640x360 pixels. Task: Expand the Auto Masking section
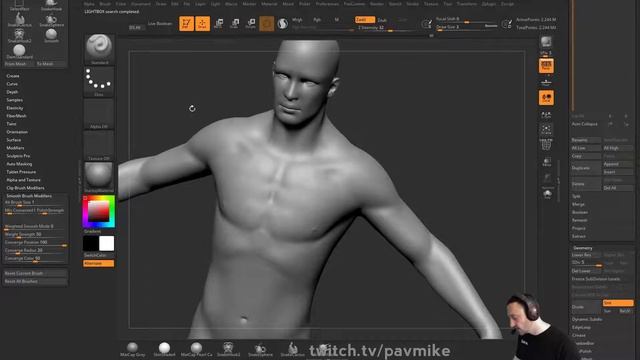19,164
